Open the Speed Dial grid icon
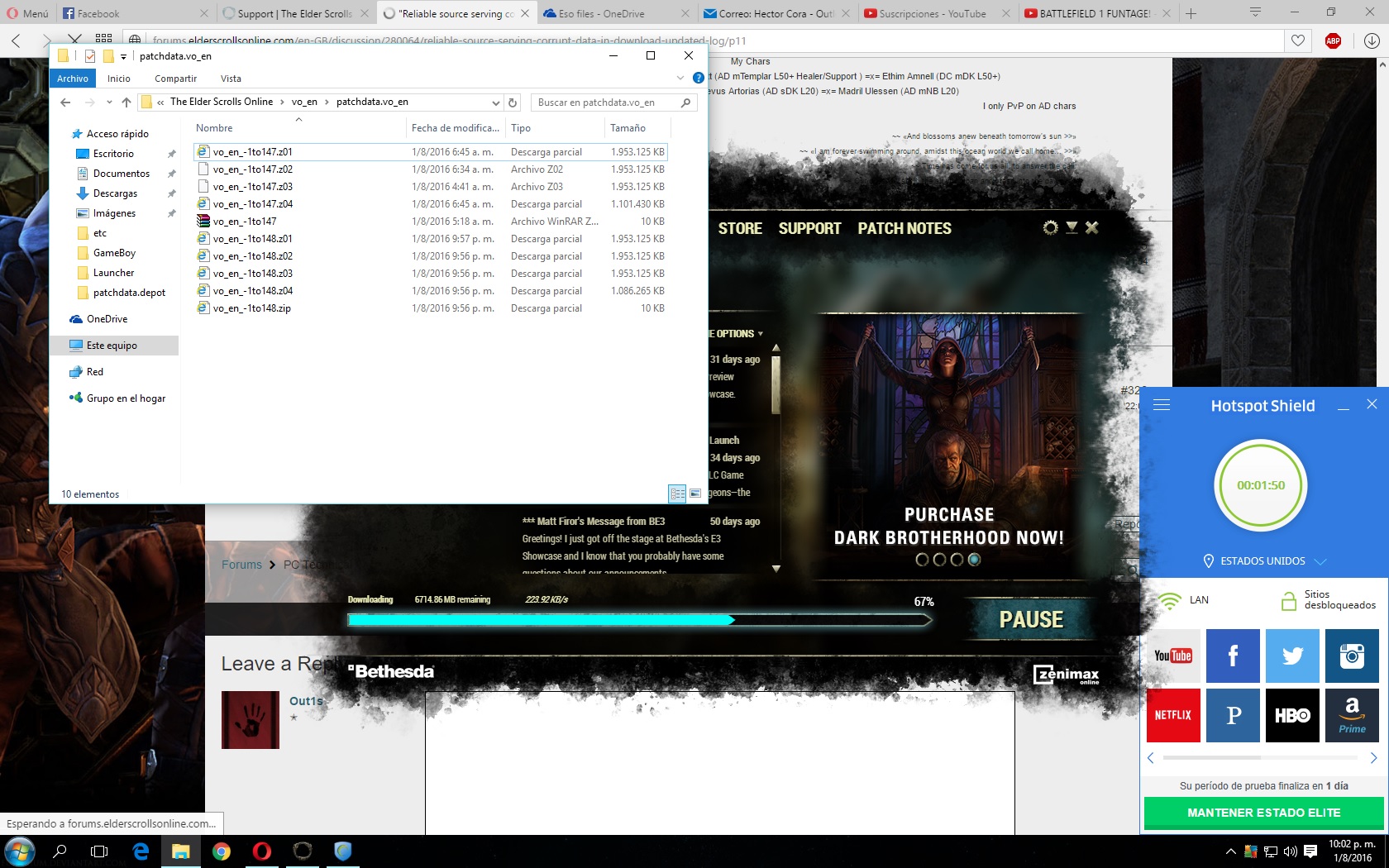 pos(103,39)
